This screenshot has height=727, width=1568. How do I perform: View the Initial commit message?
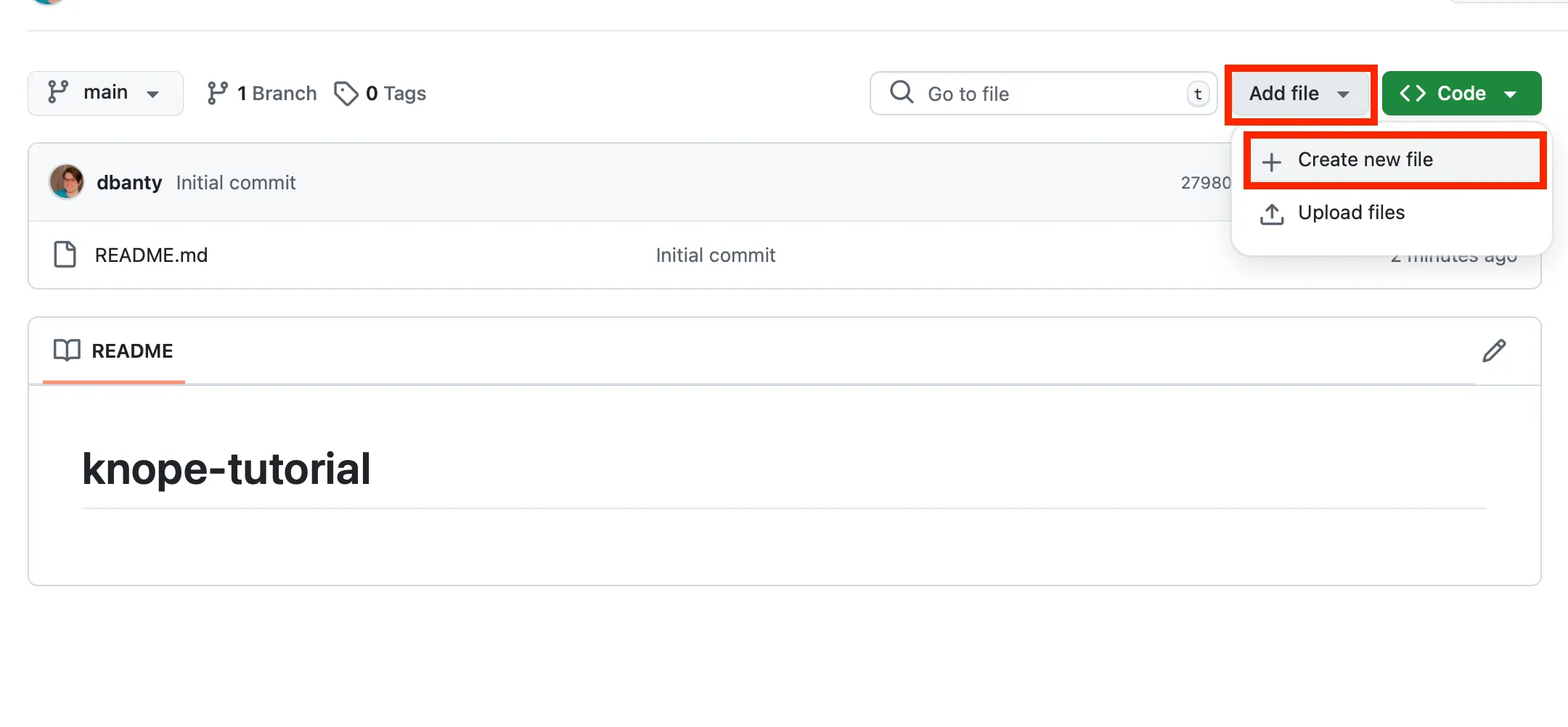point(235,182)
